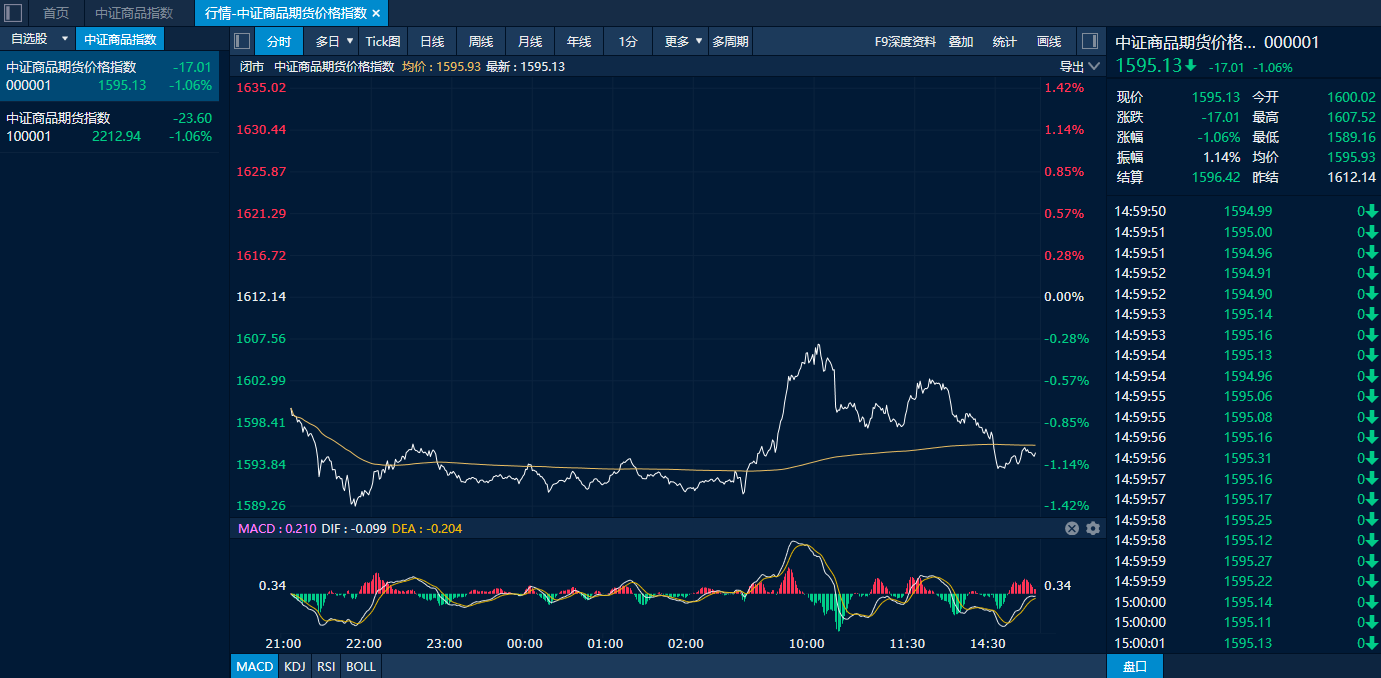Show the 周线 weekly chart
Image resolution: width=1381 pixels, height=678 pixels.
[481, 41]
